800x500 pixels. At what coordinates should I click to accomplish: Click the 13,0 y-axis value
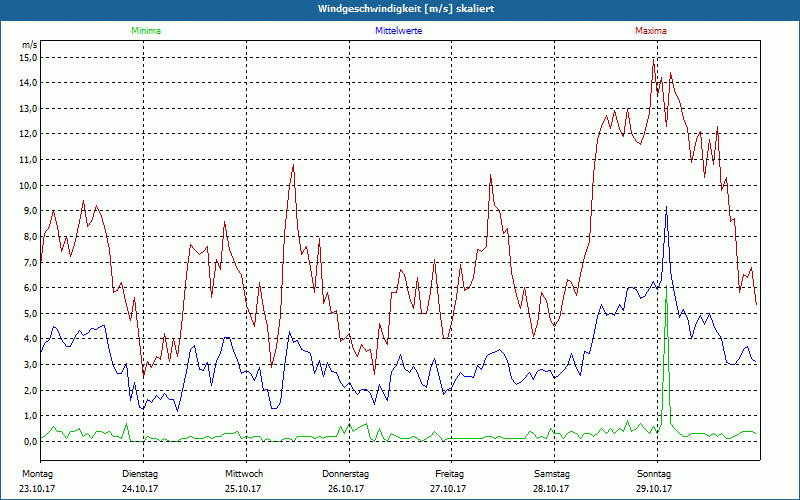[29, 108]
